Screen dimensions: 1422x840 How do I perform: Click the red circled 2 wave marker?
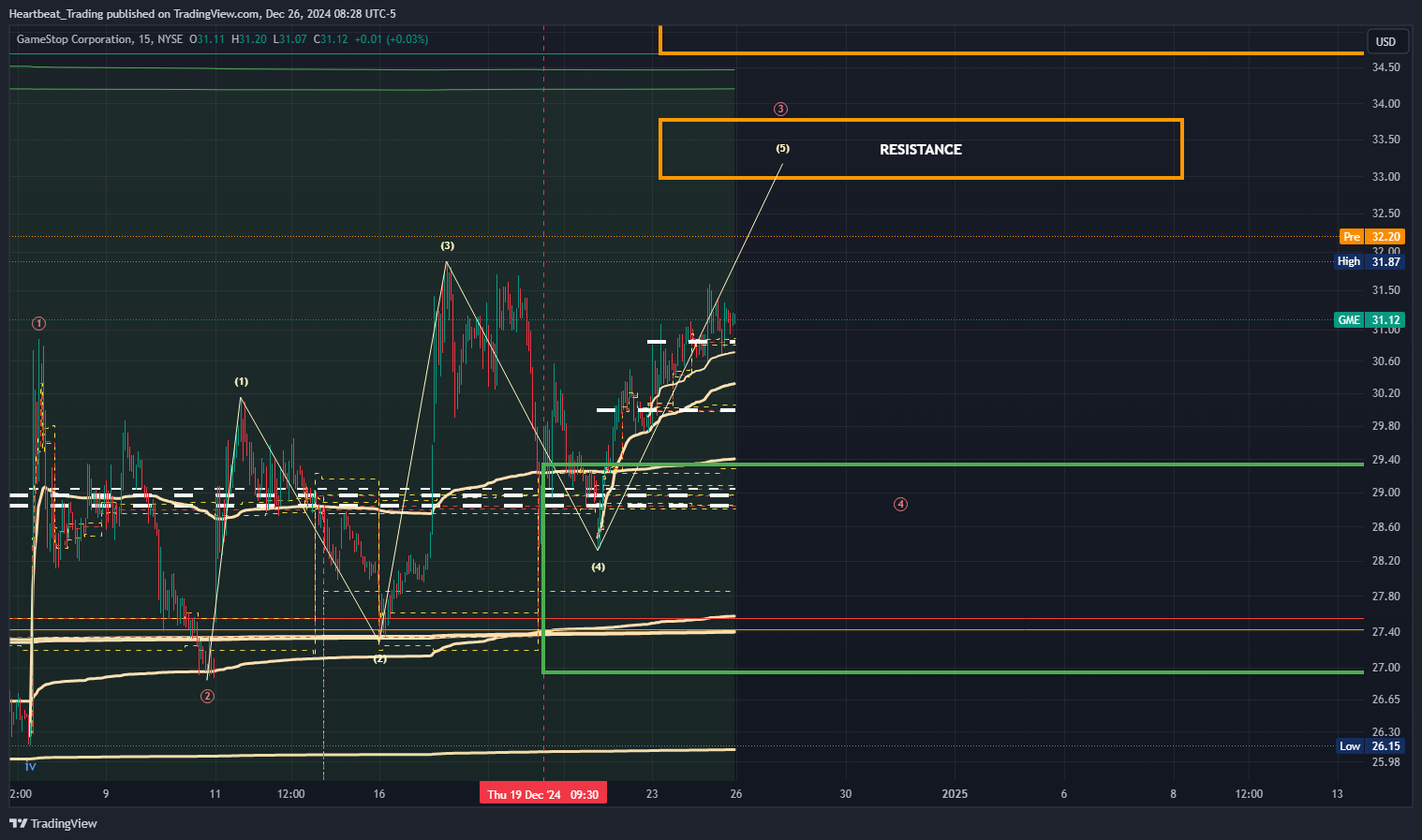click(x=207, y=696)
